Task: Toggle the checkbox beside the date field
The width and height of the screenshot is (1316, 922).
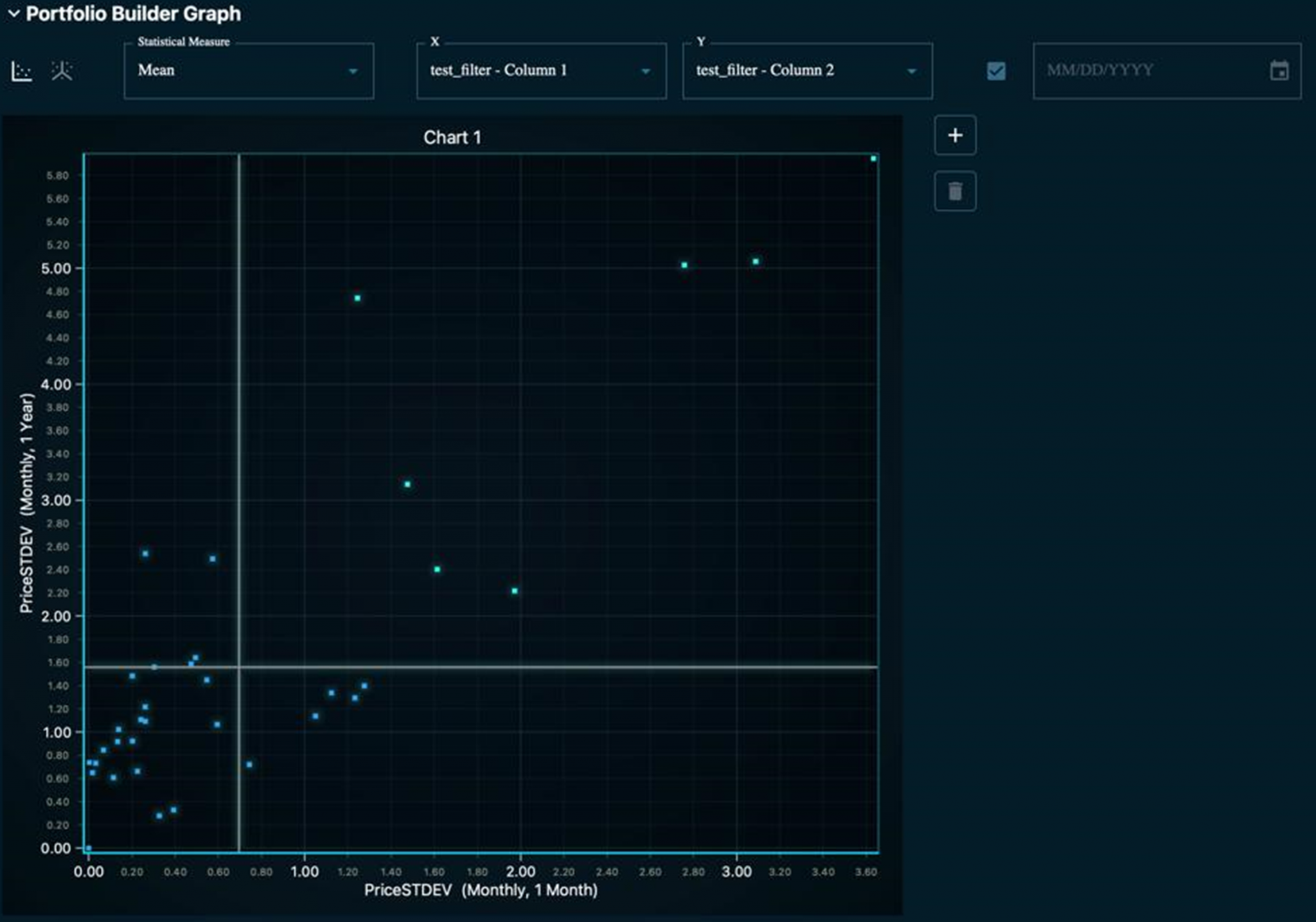Action: click(996, 71)
